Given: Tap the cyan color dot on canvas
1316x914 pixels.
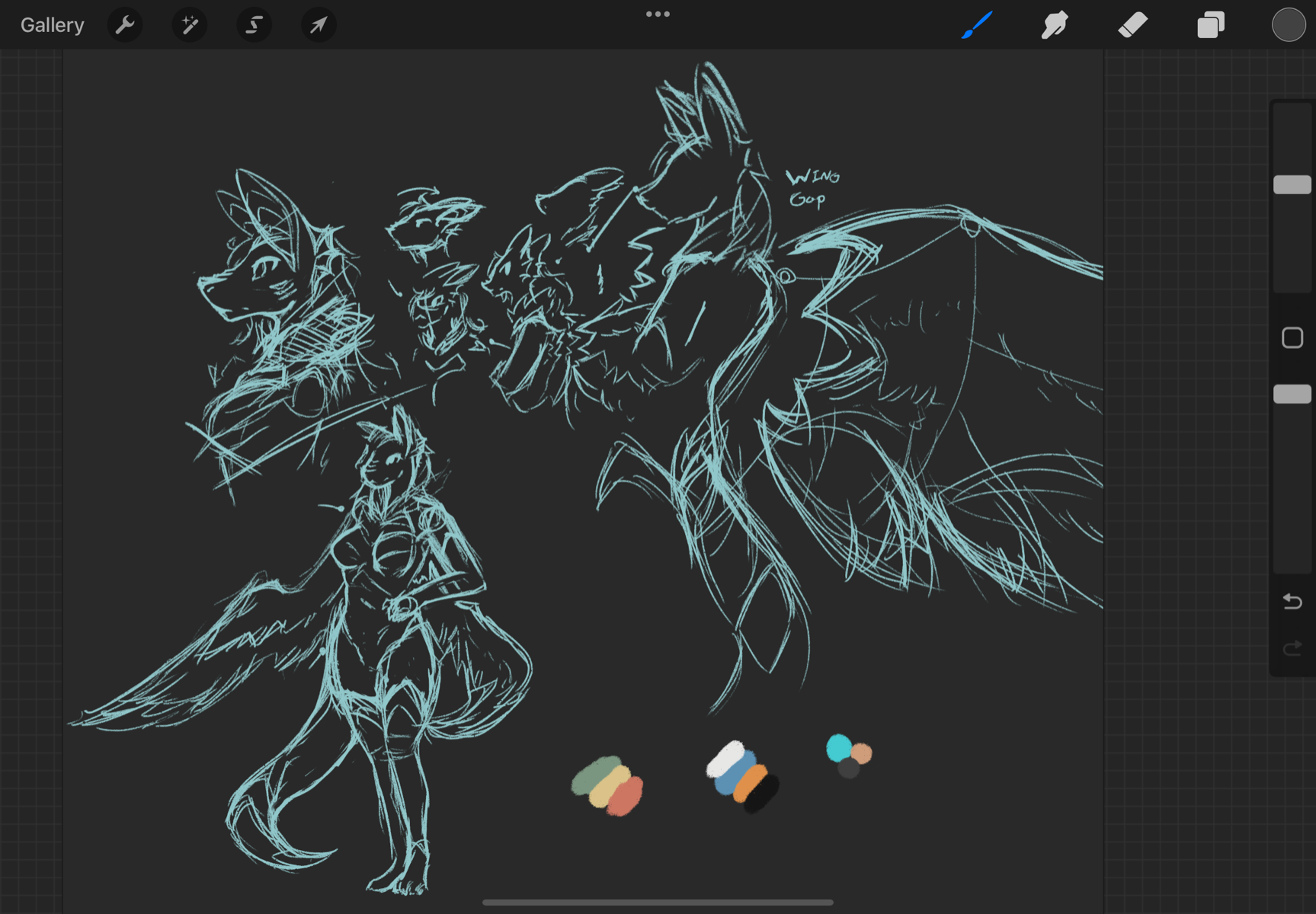Looking at the screenshot, I should pos(839,748).
